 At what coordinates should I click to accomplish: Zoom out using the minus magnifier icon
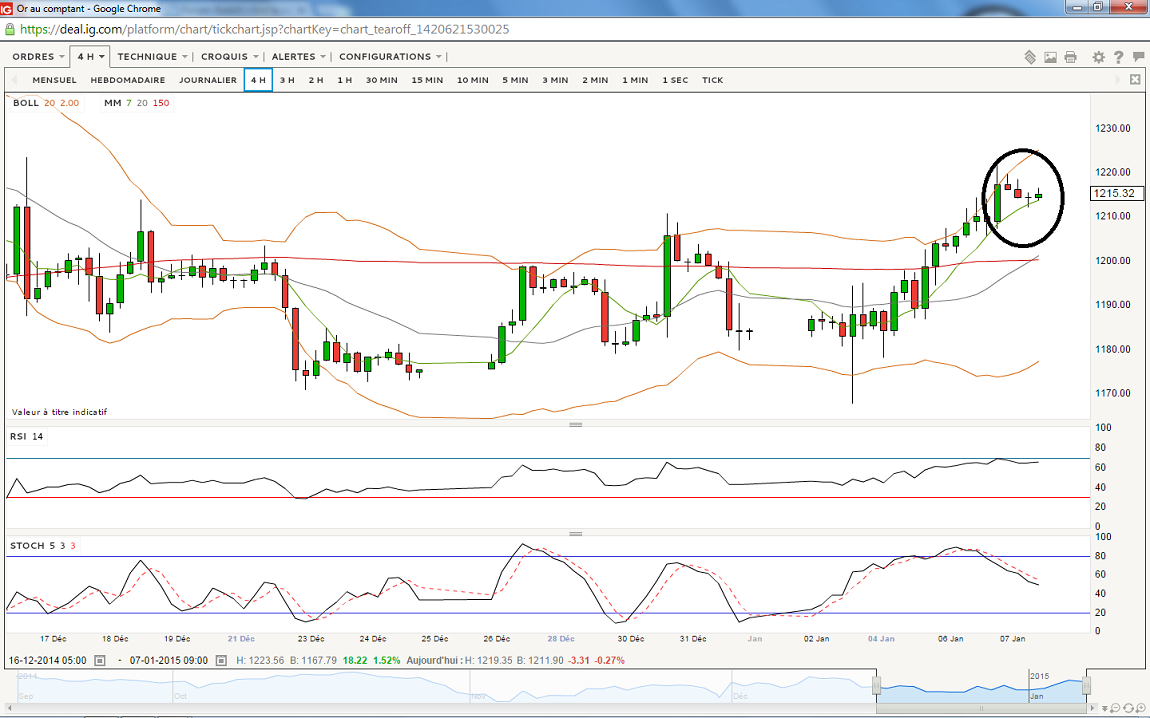point(1114,708)
